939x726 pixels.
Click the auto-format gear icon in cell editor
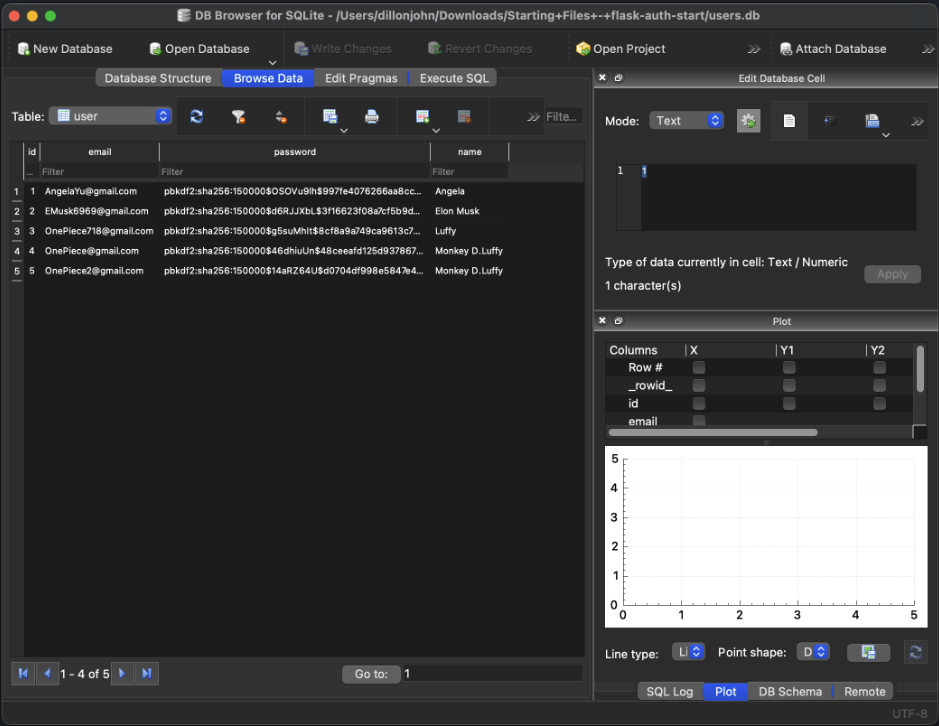[x=748, y=121]
